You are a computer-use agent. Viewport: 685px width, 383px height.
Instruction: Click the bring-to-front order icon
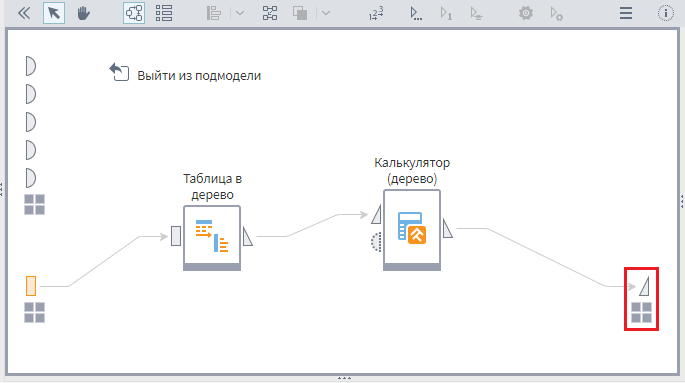coord(300,13)
